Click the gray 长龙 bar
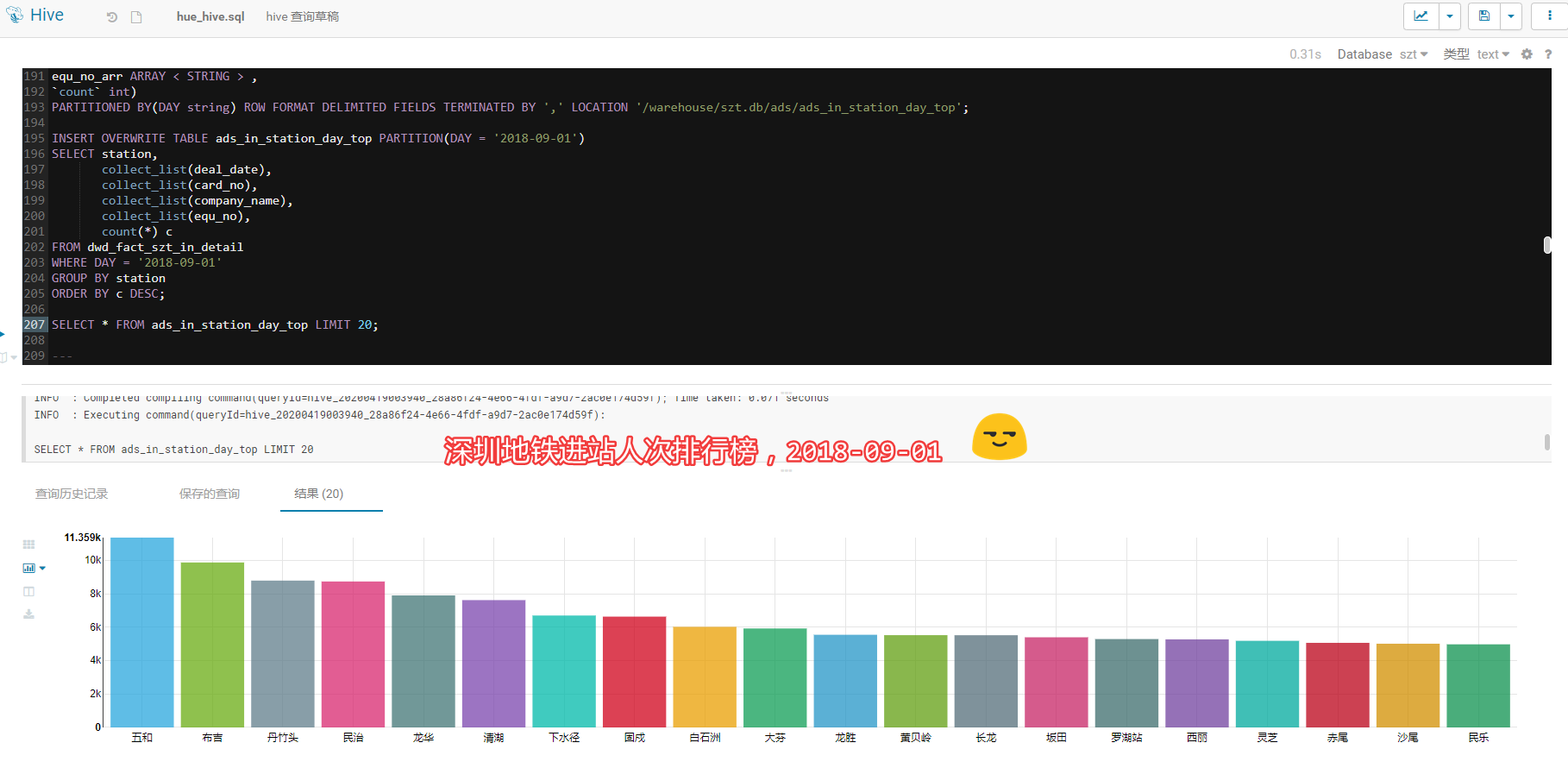1568x768 pixels. tap(986, 682)
